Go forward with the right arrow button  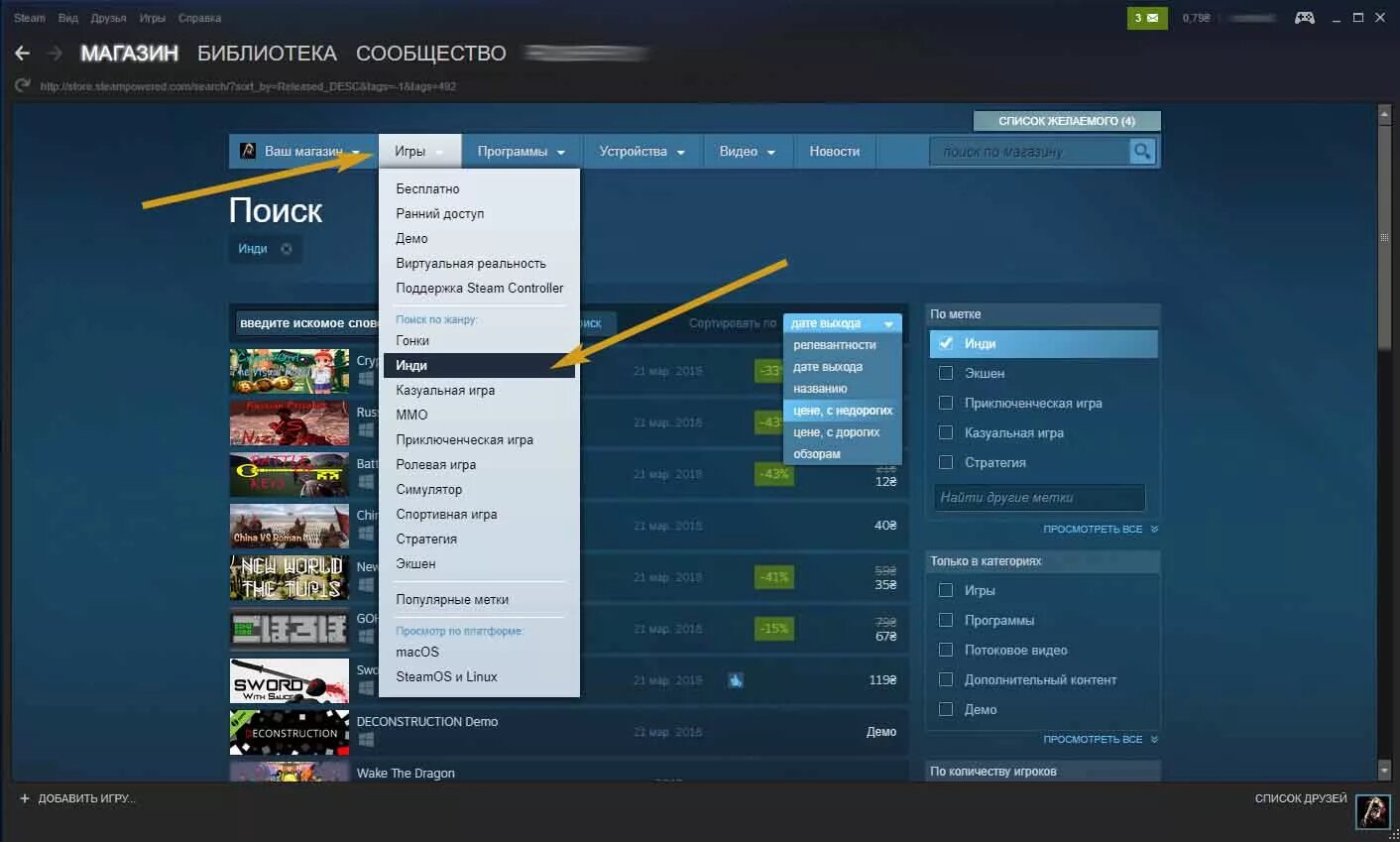pos(55,54)
